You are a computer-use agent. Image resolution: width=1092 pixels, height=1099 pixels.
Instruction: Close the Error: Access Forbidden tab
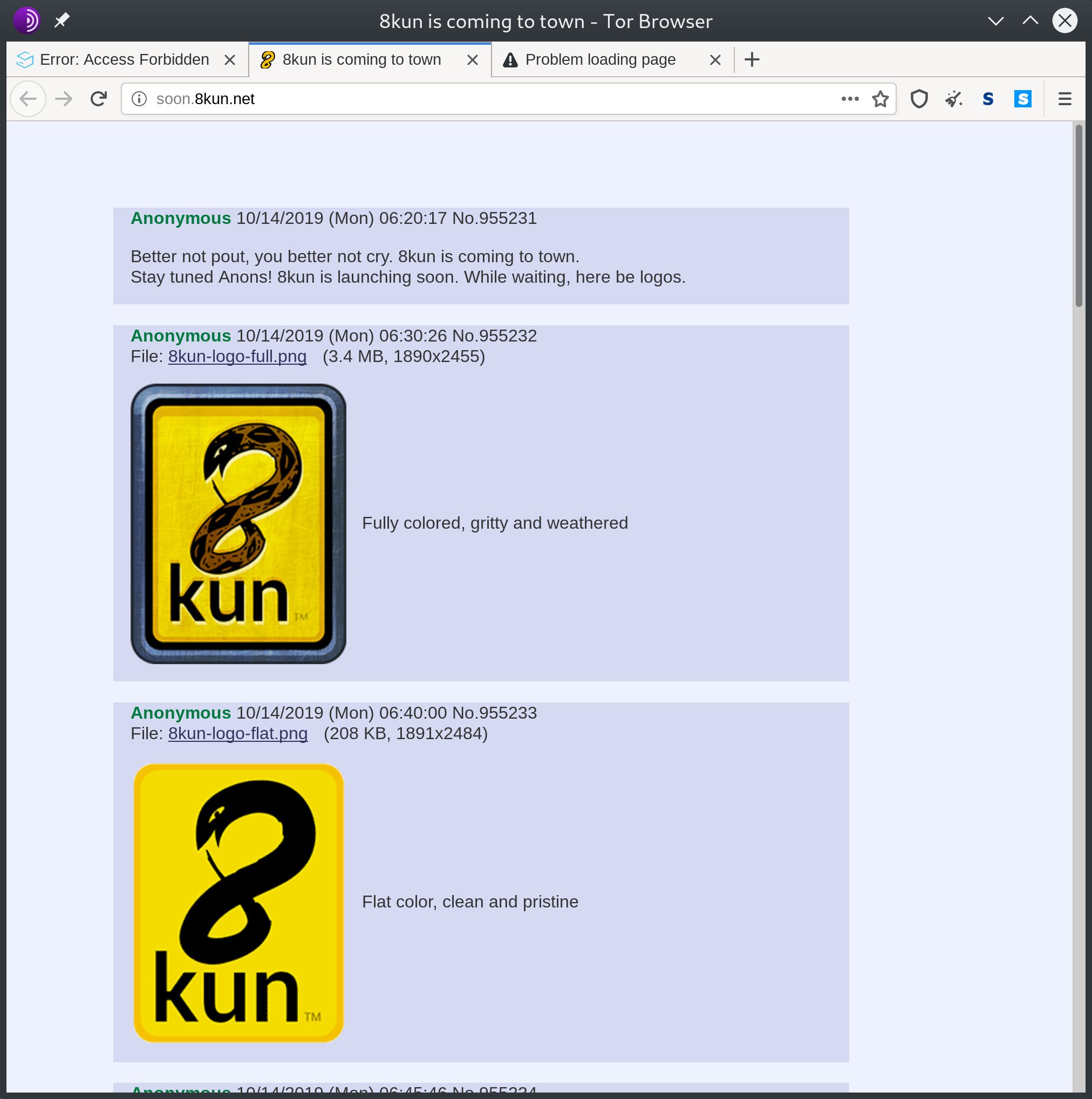[230, 60]
